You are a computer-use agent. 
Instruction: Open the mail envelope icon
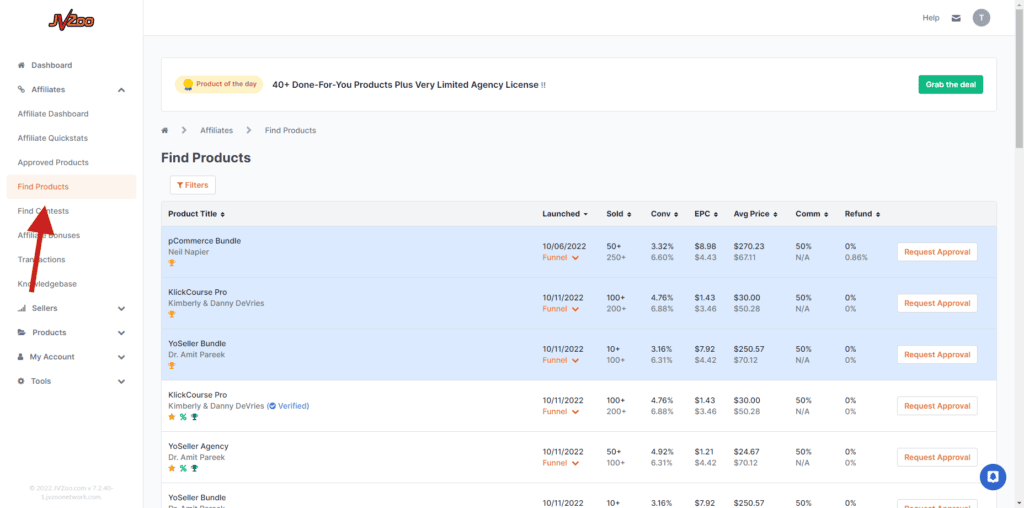click(x=956, y=18)
